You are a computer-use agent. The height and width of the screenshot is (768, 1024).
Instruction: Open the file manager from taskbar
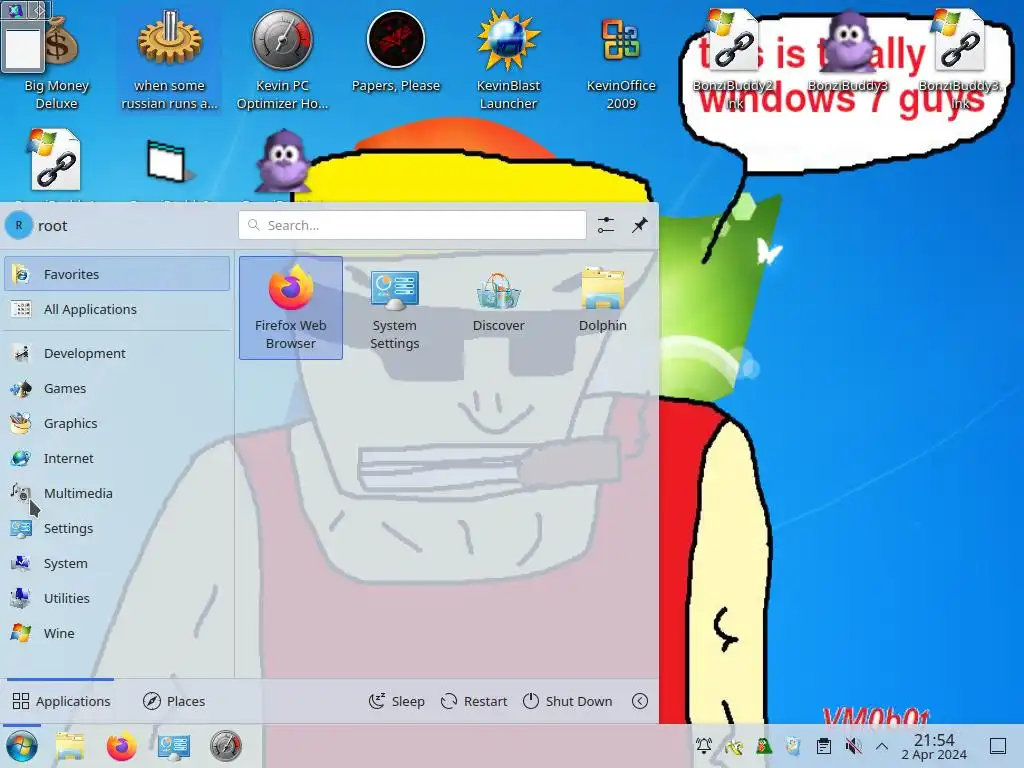tap(70, 746)
